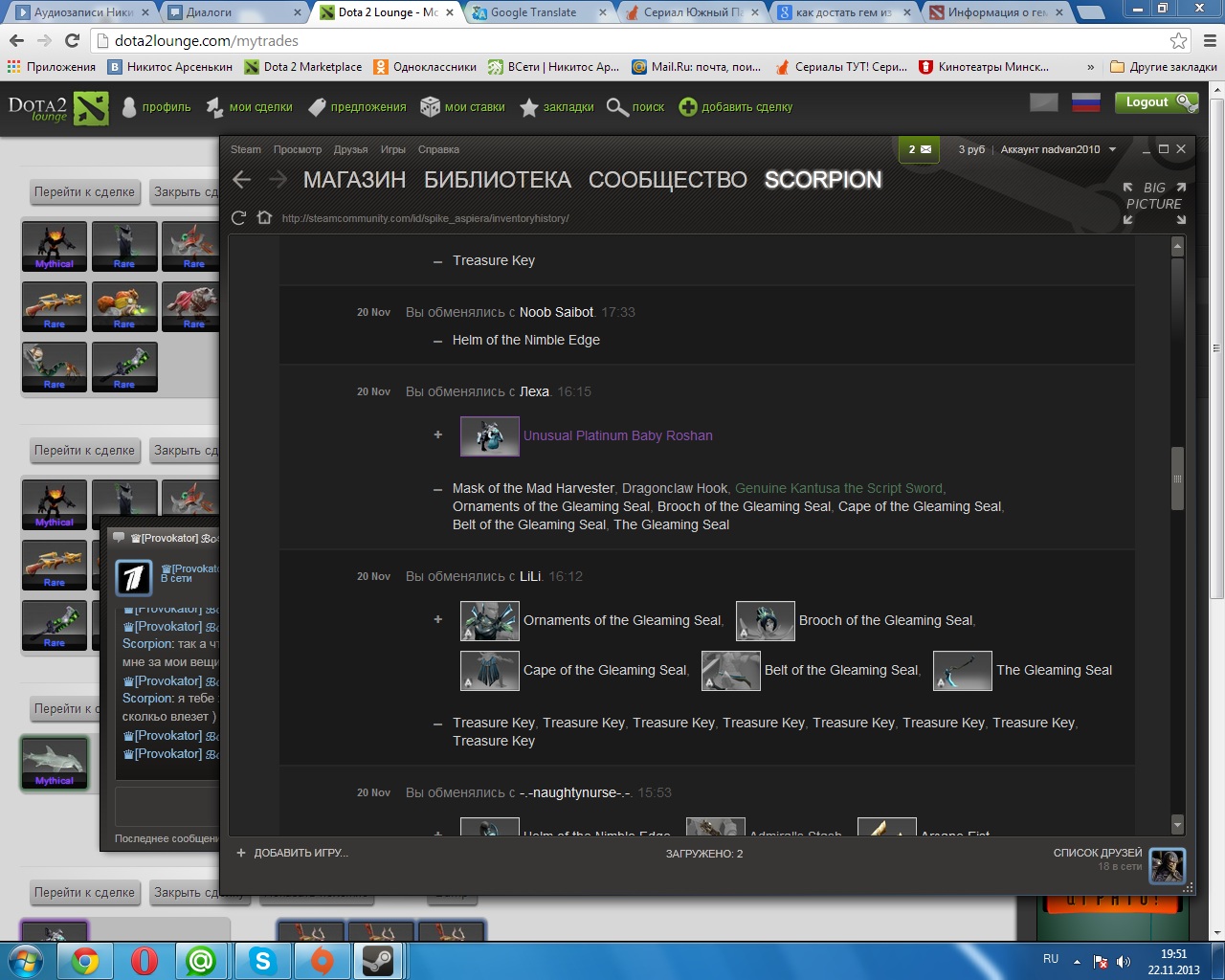Open добавить сделку on Dota2Lounge
1225x980 pixels.
click(736, 107)
